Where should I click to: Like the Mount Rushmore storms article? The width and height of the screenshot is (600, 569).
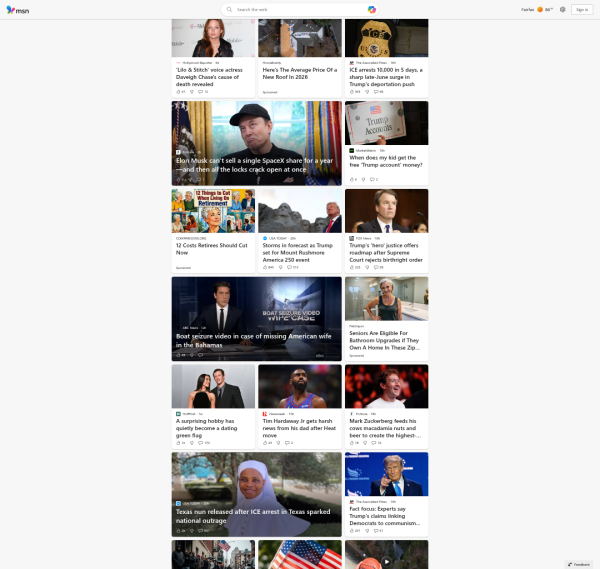pyautogui.click(x=268, y=267)
